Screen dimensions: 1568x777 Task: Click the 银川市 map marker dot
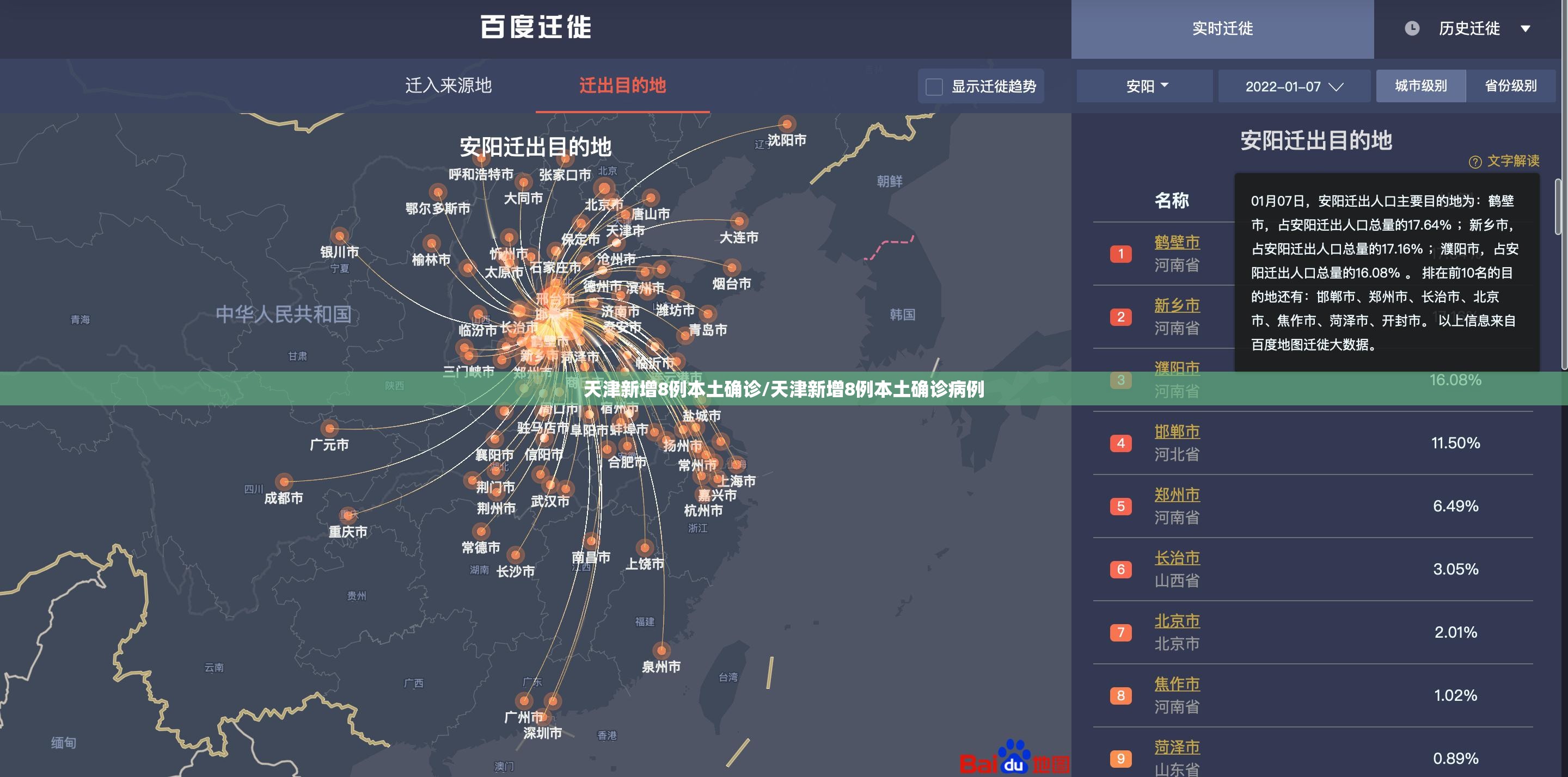coord(340,236)
